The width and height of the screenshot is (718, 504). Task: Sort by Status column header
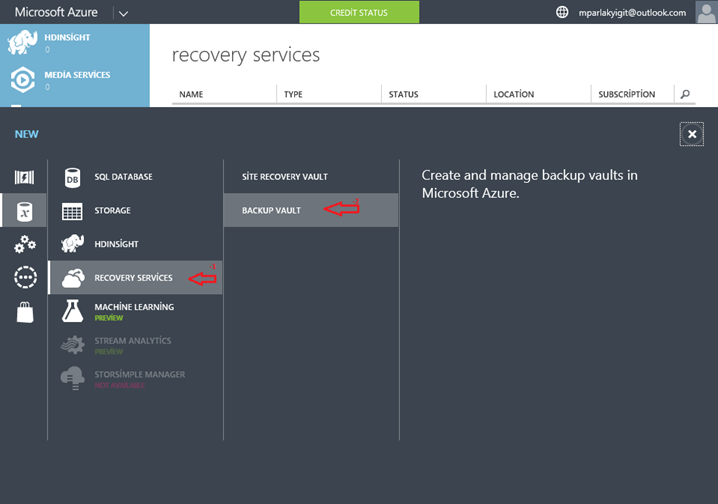pos(403,94)
